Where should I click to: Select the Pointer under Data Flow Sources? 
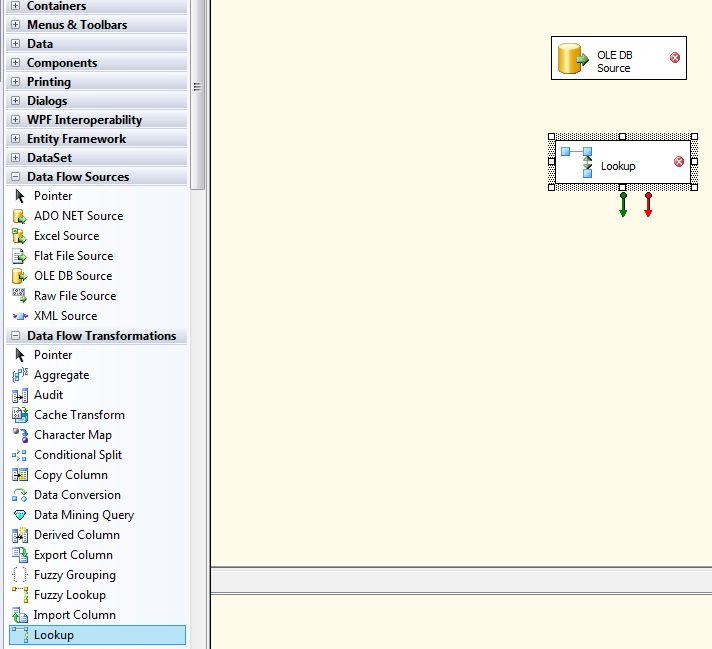[20, 196]
